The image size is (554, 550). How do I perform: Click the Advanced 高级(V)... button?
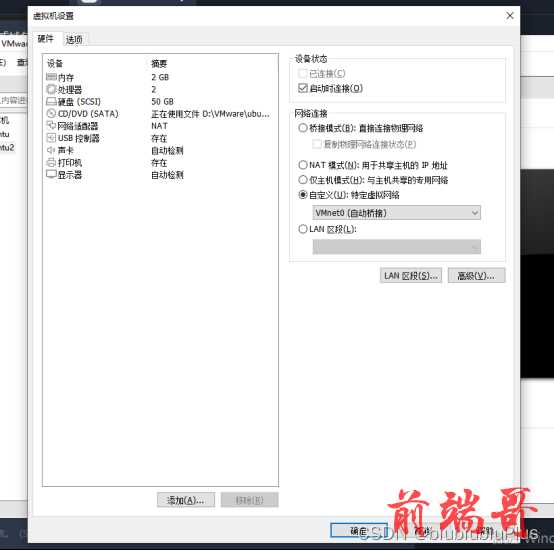[476, 276]
